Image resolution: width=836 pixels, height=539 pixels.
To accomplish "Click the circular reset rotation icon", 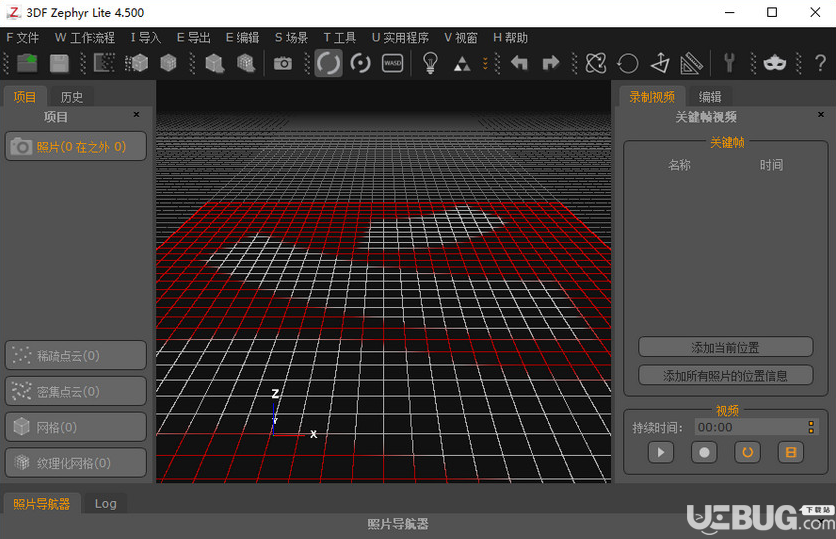I will pos(628,63).
